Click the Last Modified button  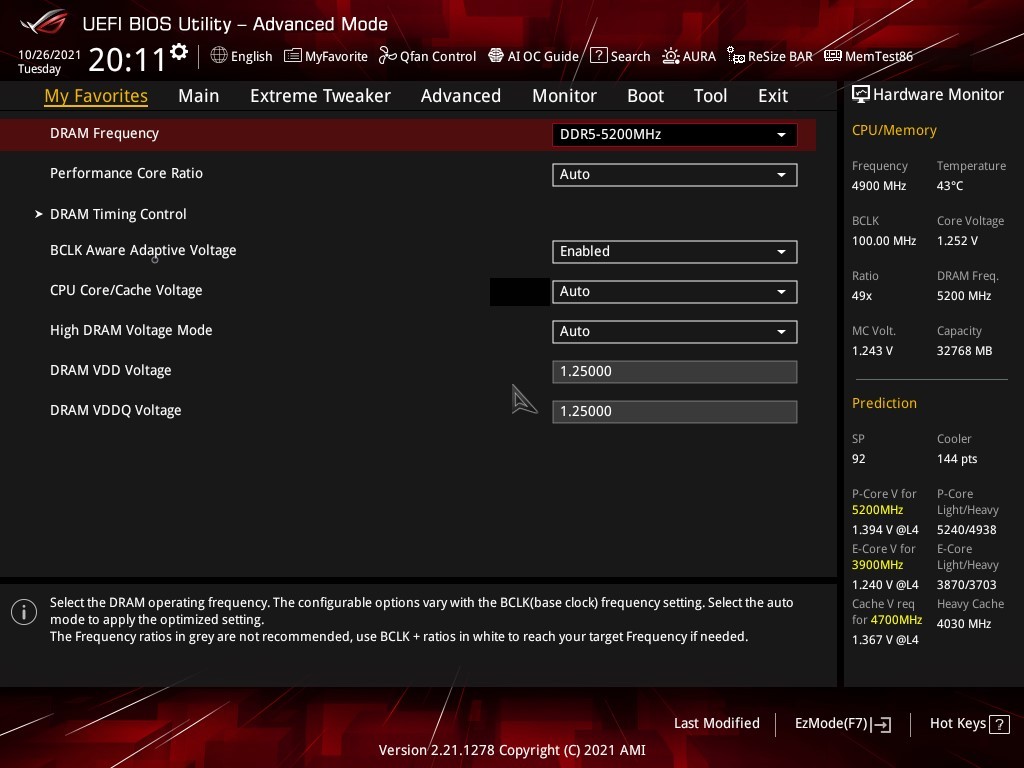click(x=716, y=723)
